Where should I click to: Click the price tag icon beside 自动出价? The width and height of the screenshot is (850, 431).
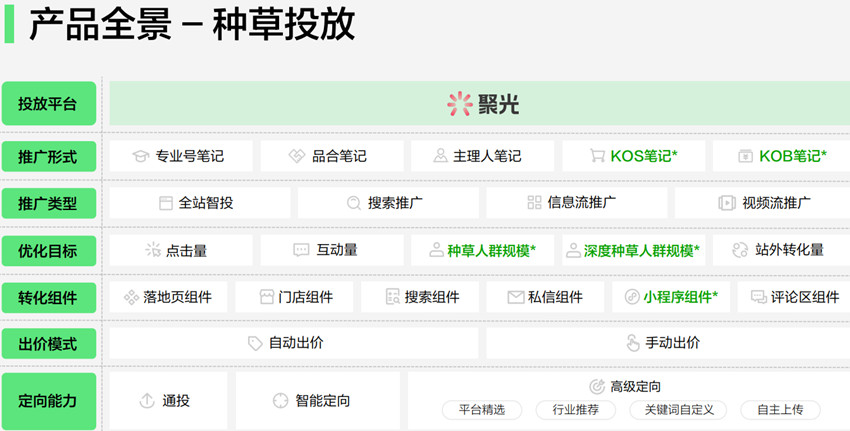point(255,343)
